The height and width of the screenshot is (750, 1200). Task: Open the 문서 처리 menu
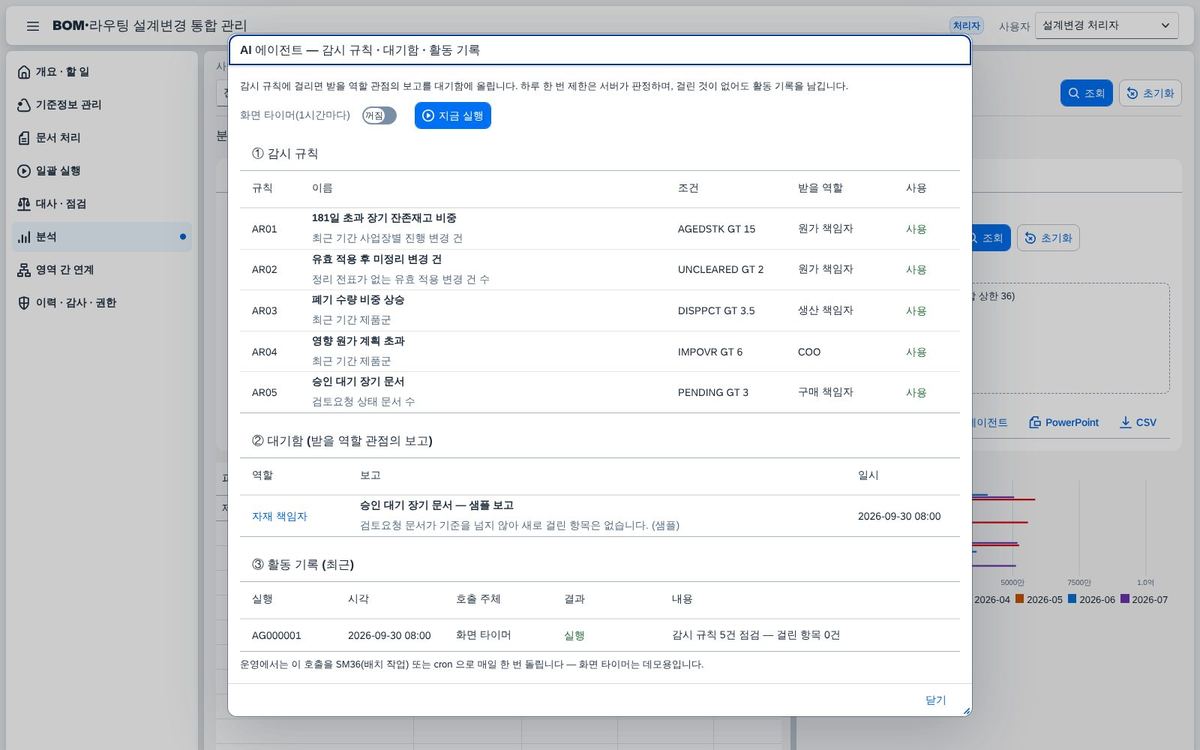coord(102,138)
